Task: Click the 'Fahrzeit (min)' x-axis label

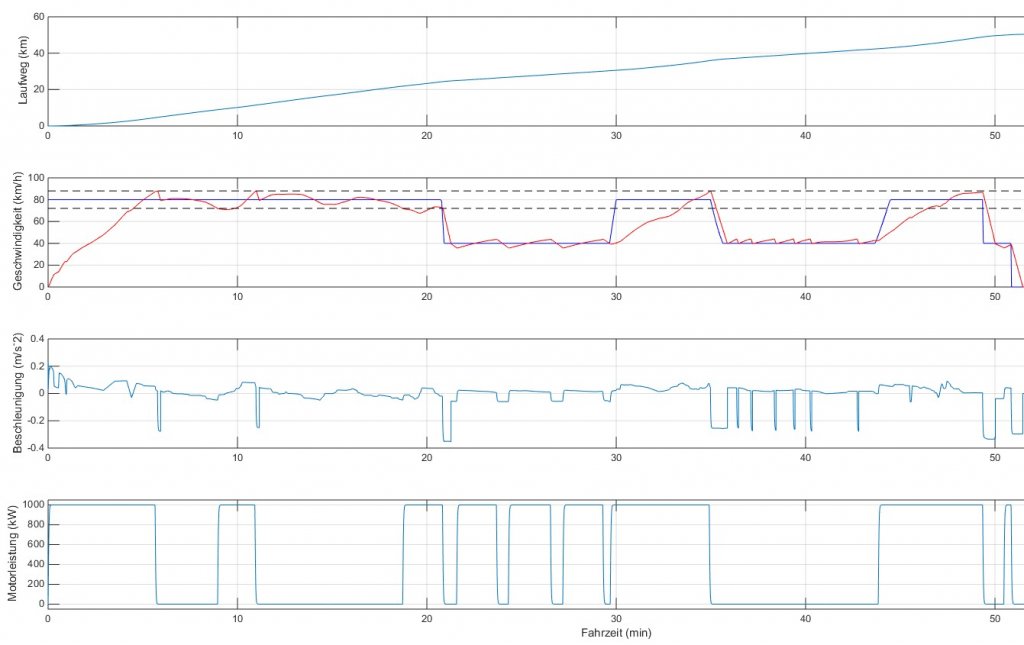Action: pos(616,633)
